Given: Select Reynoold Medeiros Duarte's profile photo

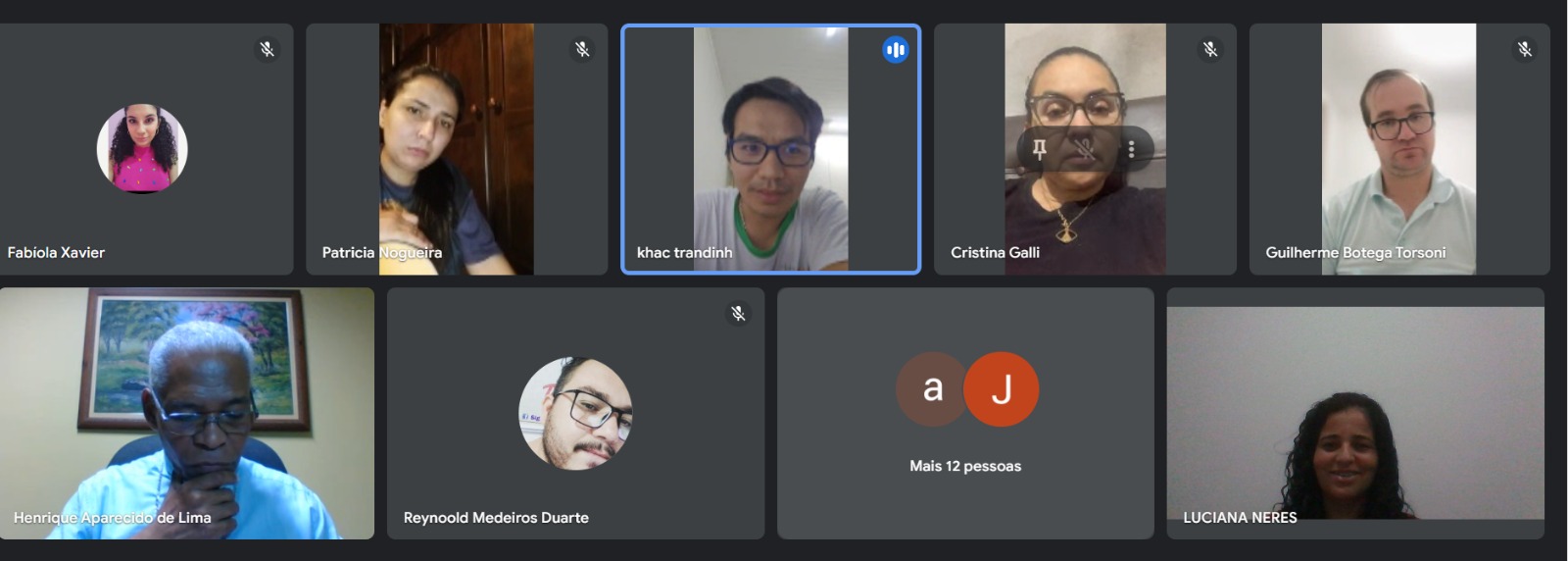Looking at the screenshot, I should pyautogui.click(x=575, y=414).
